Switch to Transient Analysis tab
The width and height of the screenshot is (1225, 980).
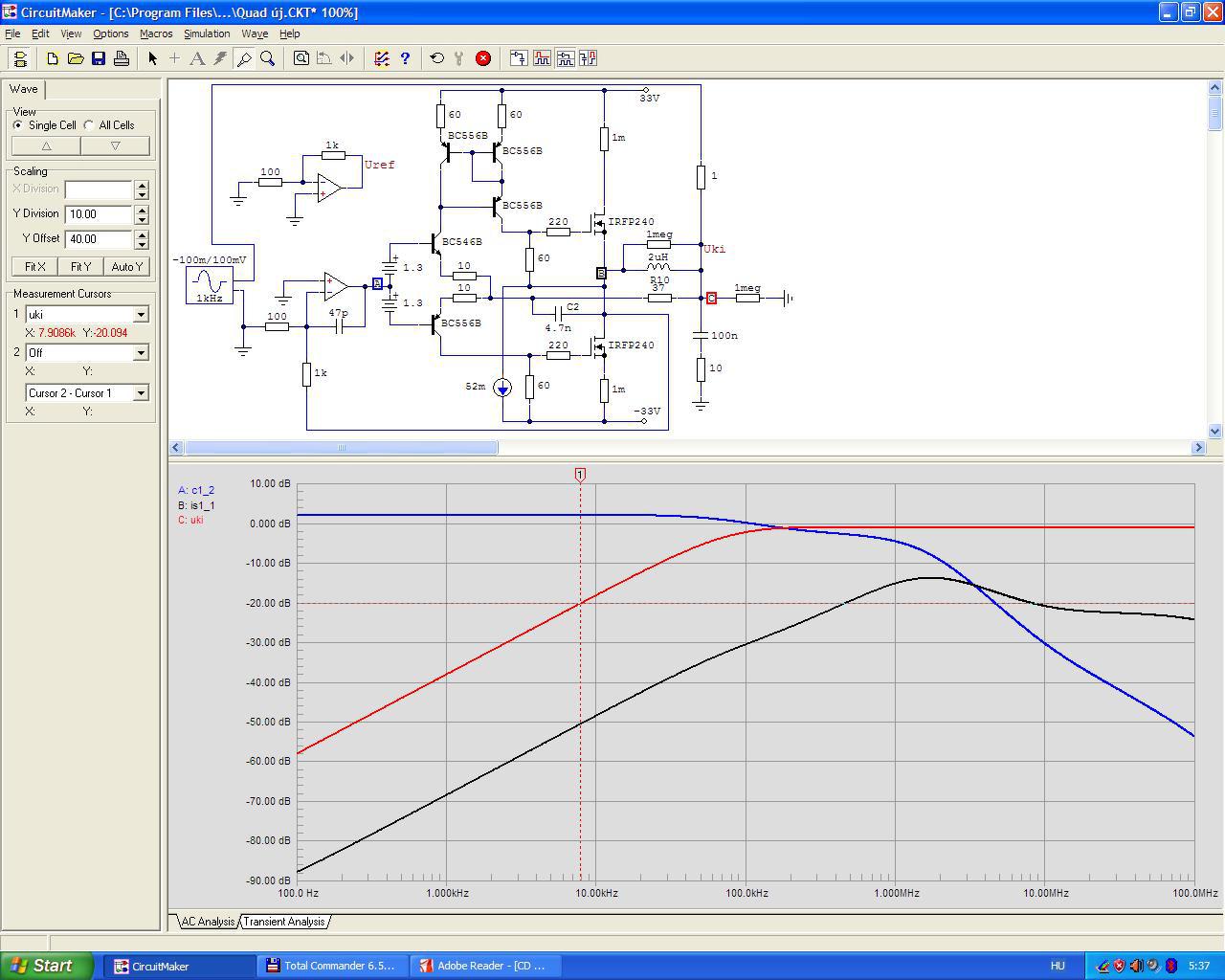pos(283,922)
